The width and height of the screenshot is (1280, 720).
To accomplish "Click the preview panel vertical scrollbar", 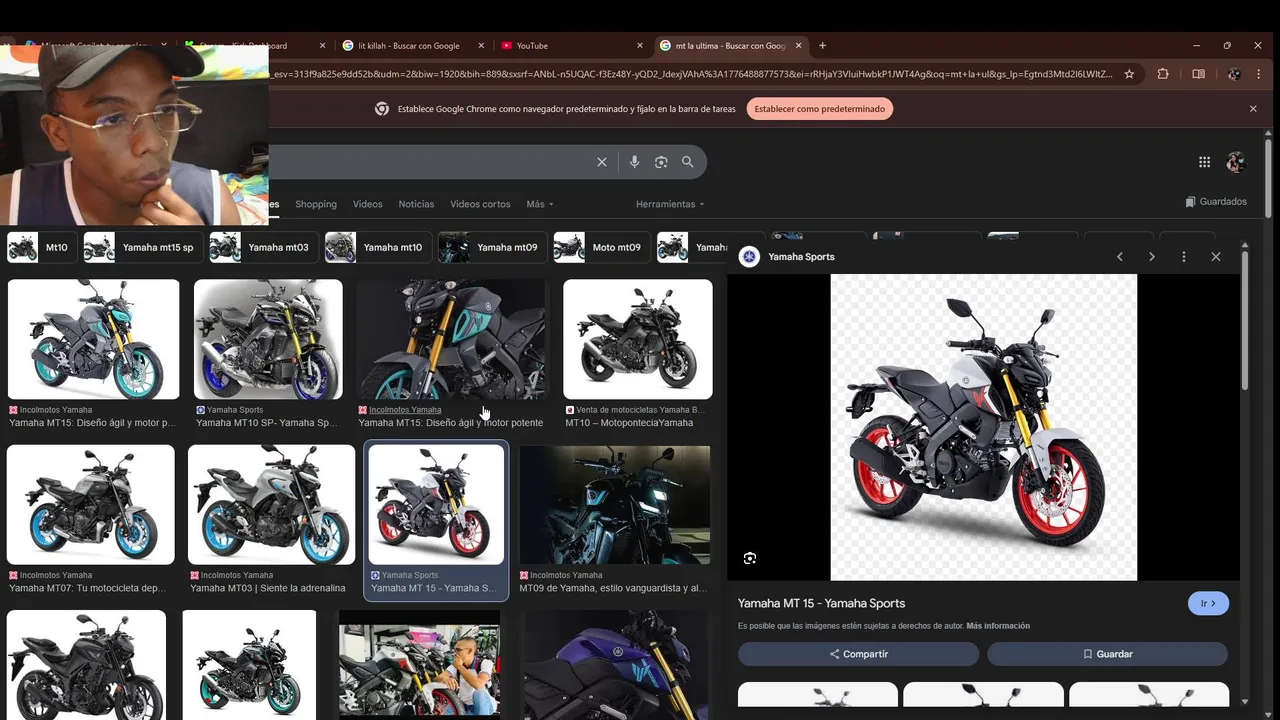I will pos(1245,320).
